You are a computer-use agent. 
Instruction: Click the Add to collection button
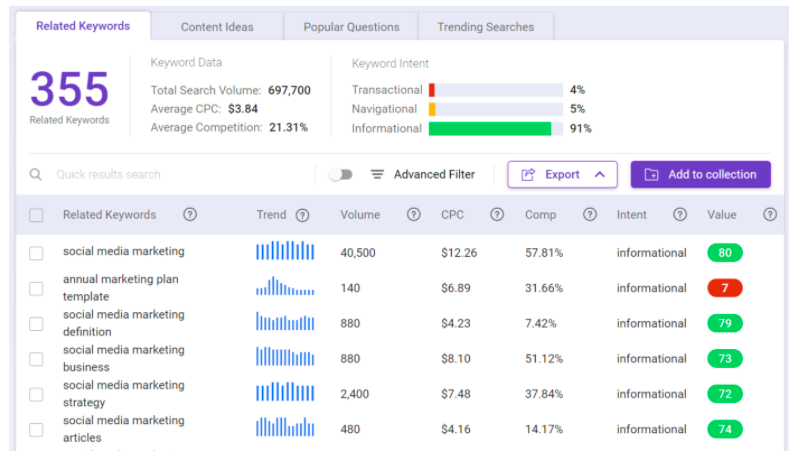pos(701,175)
